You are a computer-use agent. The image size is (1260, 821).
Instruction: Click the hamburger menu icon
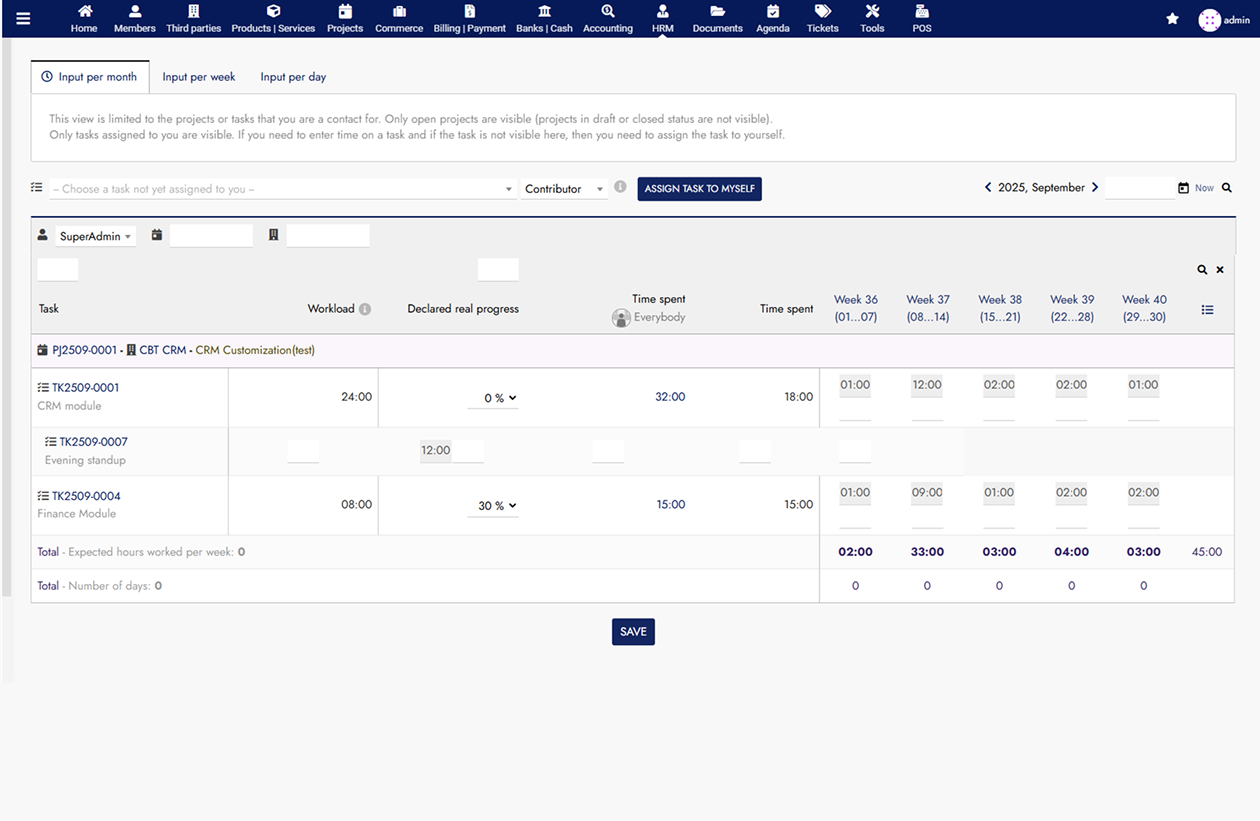tap(23, 18)
